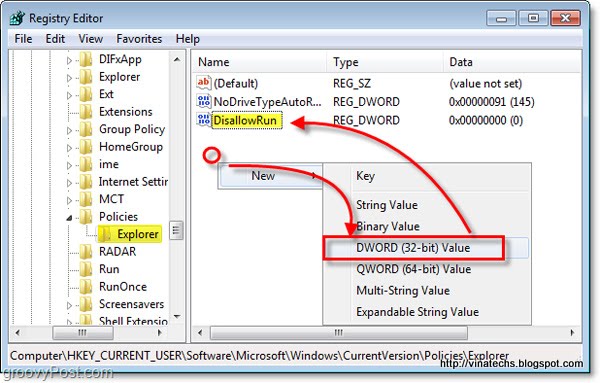Open the Edit menu
Viewport: 600px width, 383px height.
(55, 39)
